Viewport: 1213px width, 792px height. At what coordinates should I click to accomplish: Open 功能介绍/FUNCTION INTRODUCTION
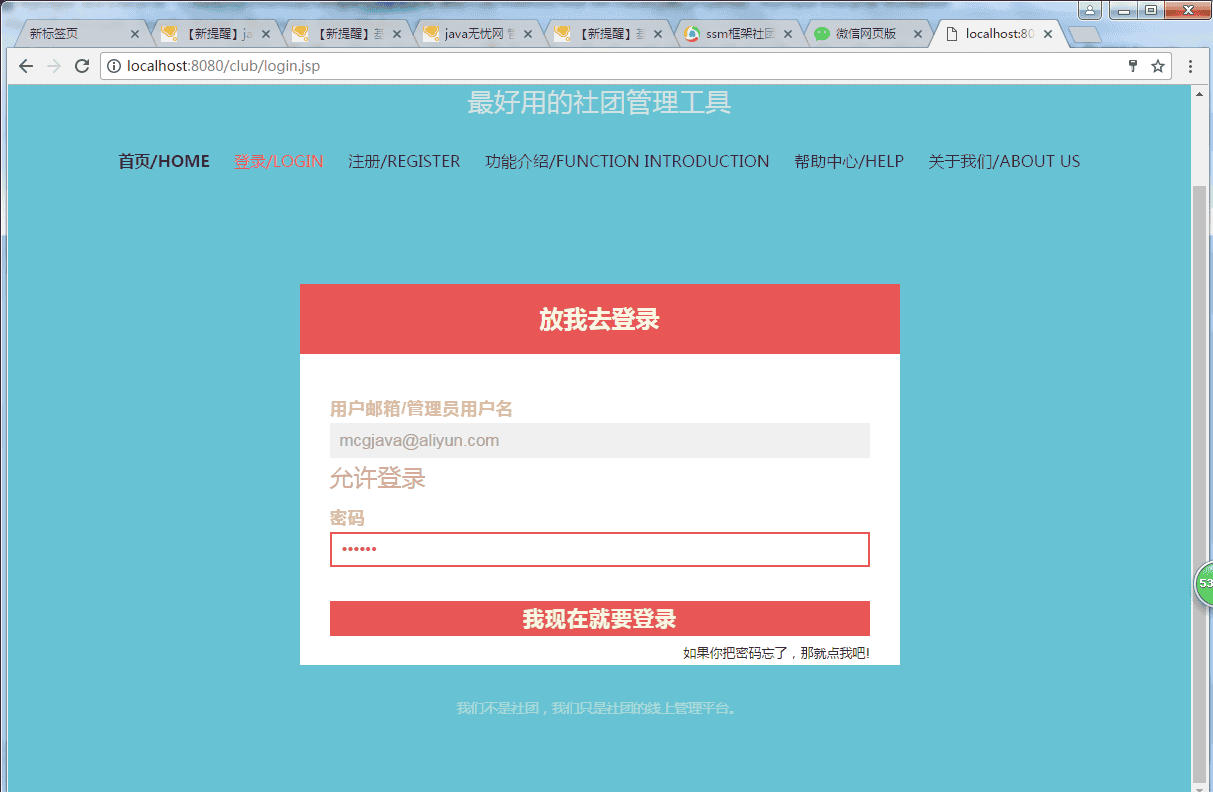tap(627, 161)
